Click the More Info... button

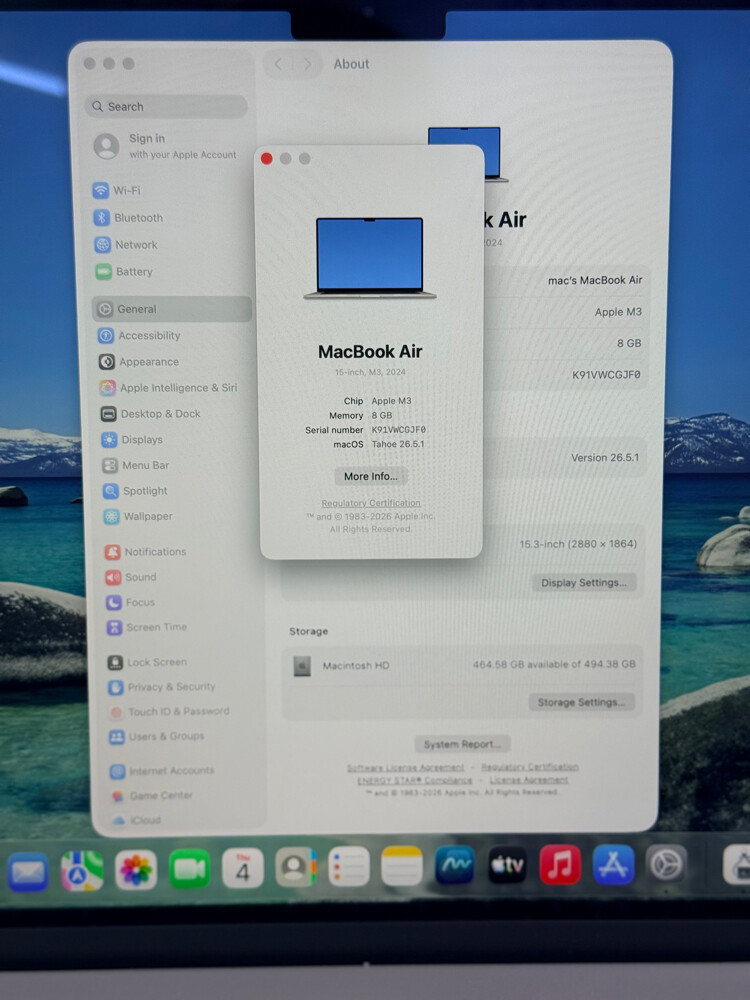point(371,476)
